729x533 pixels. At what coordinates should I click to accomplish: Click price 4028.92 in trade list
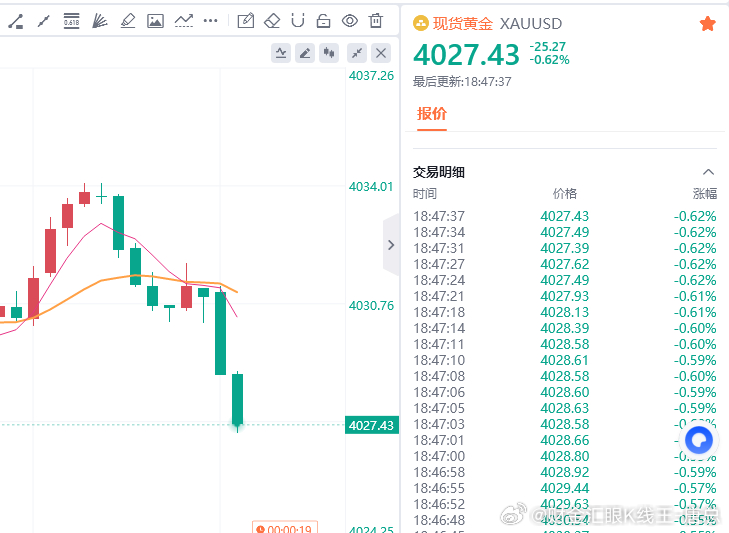coord(565,472)
